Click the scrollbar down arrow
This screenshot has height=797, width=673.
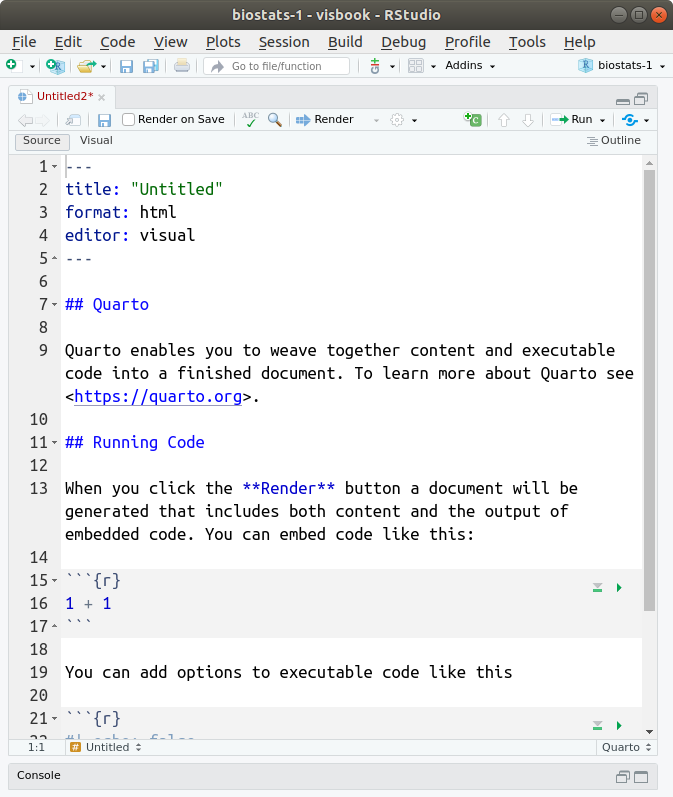pos(649,732)
